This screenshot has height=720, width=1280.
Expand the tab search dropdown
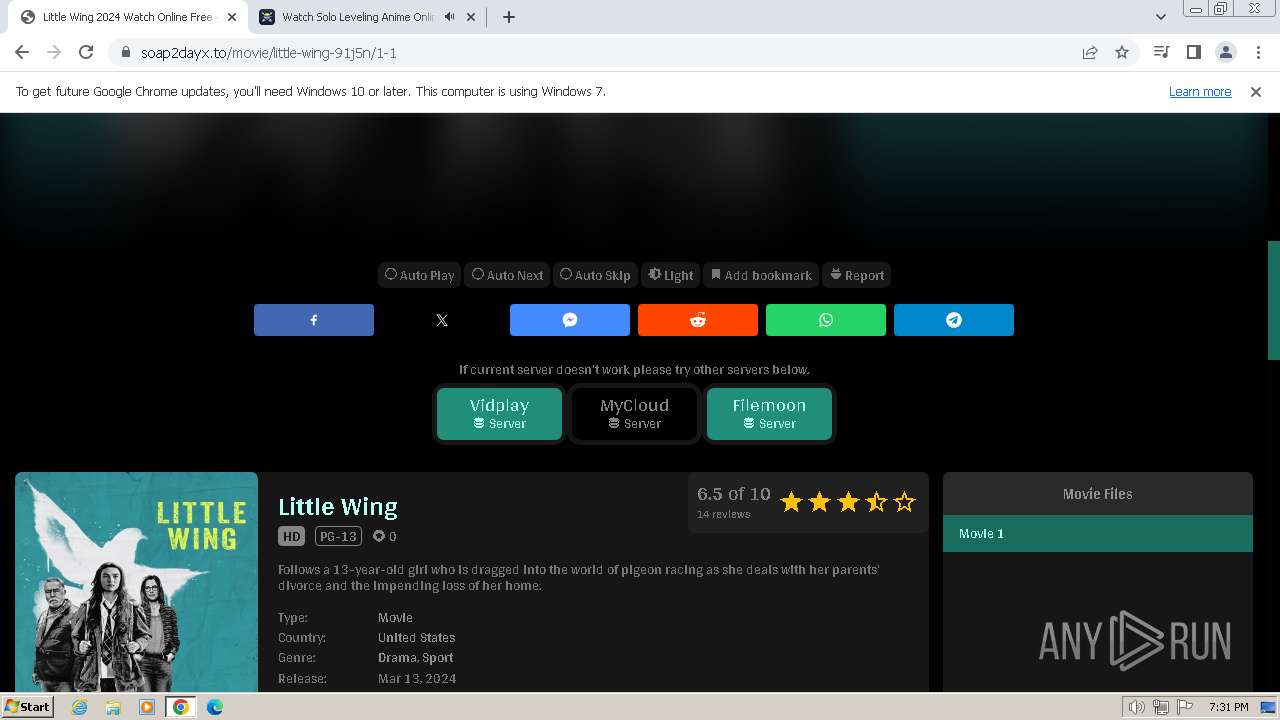tap(1161, 17)
